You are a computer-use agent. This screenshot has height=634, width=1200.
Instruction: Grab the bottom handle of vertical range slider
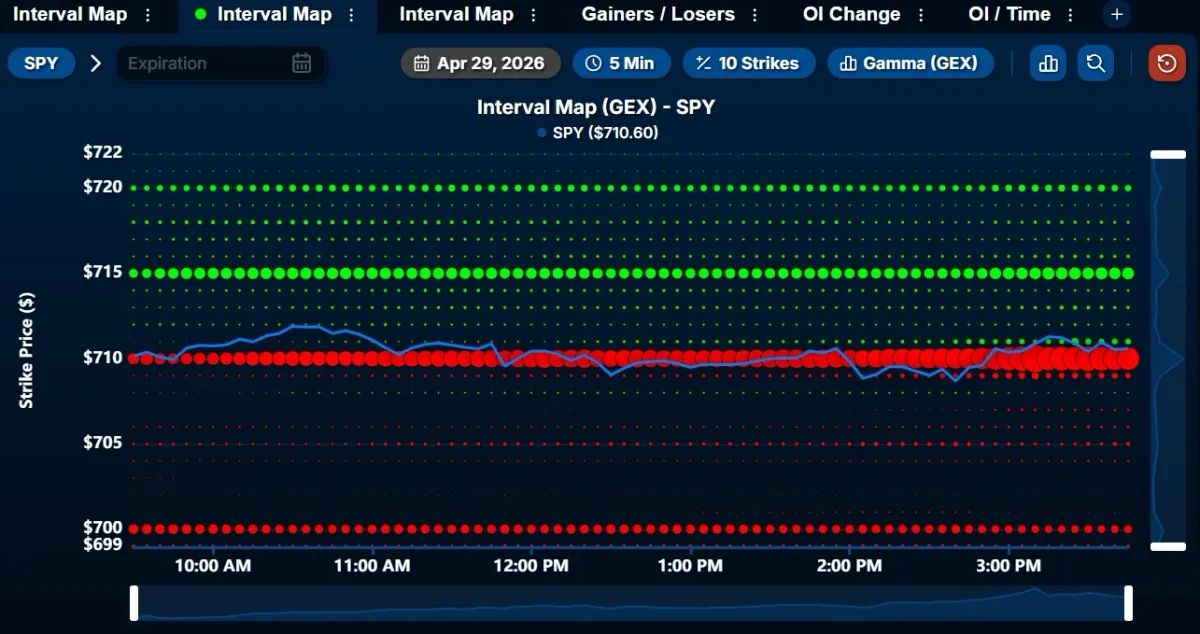click(1168, 546)
